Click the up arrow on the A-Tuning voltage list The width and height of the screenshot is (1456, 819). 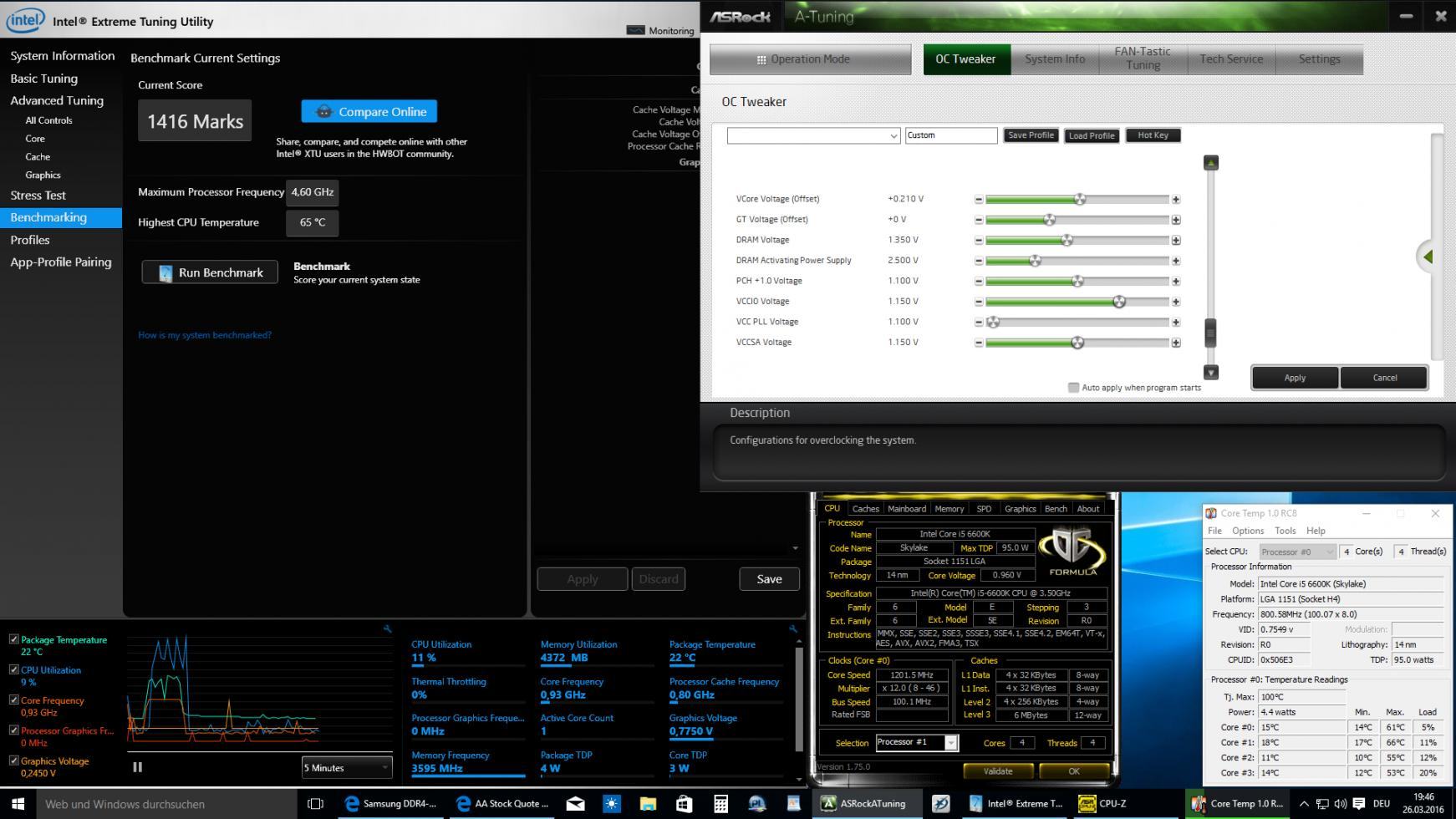(1210, 162)
